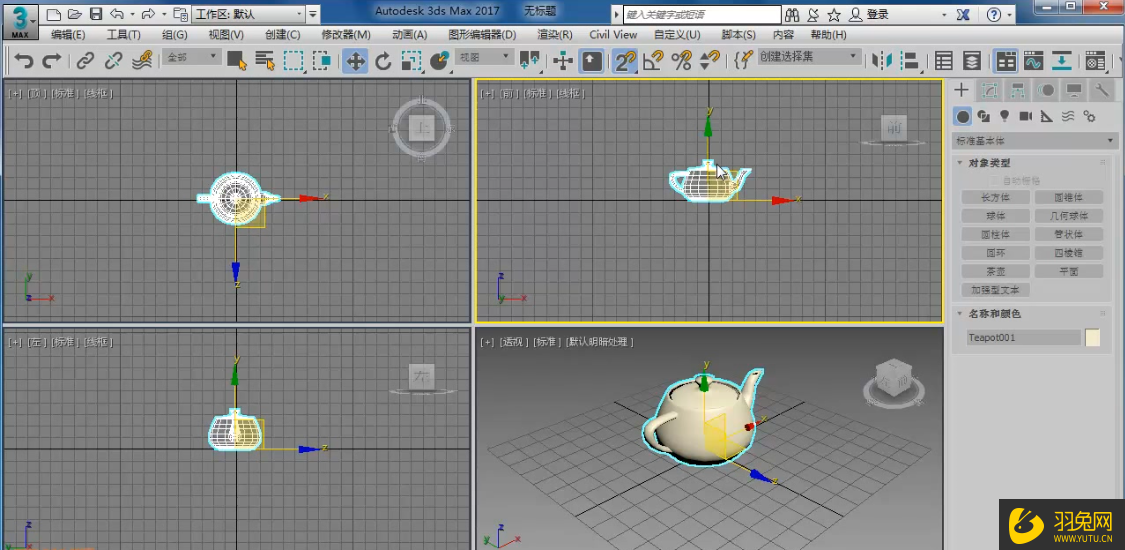Open the Lights category in Create panel
This screenshot has height=550, width=1125.
click(x=1004, y=117)
